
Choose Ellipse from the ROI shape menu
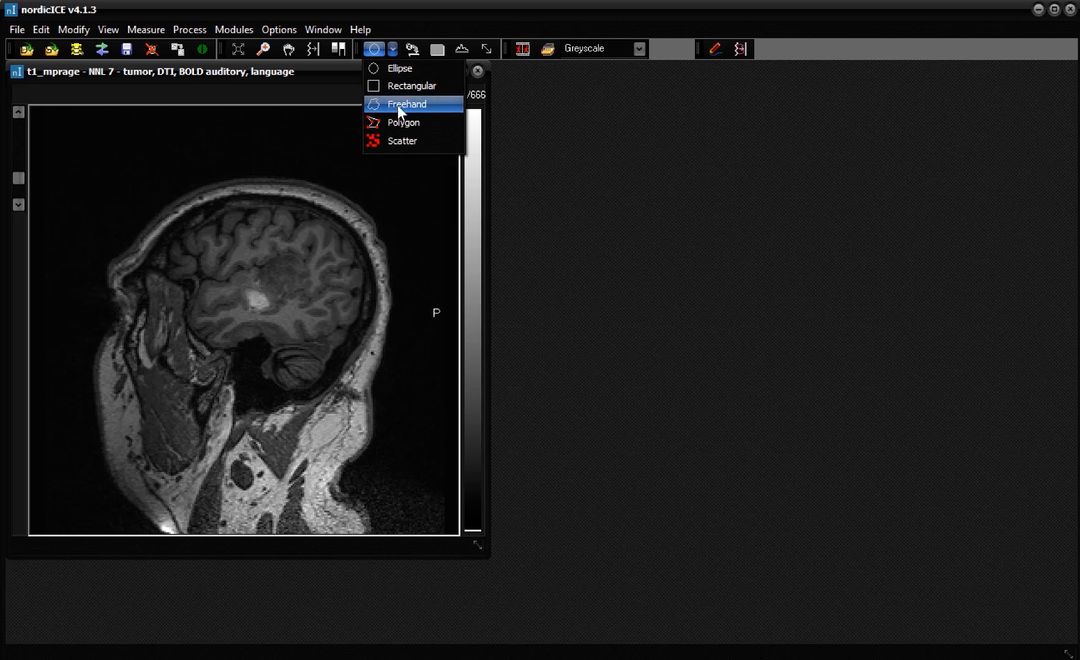[x=400, y=68]
